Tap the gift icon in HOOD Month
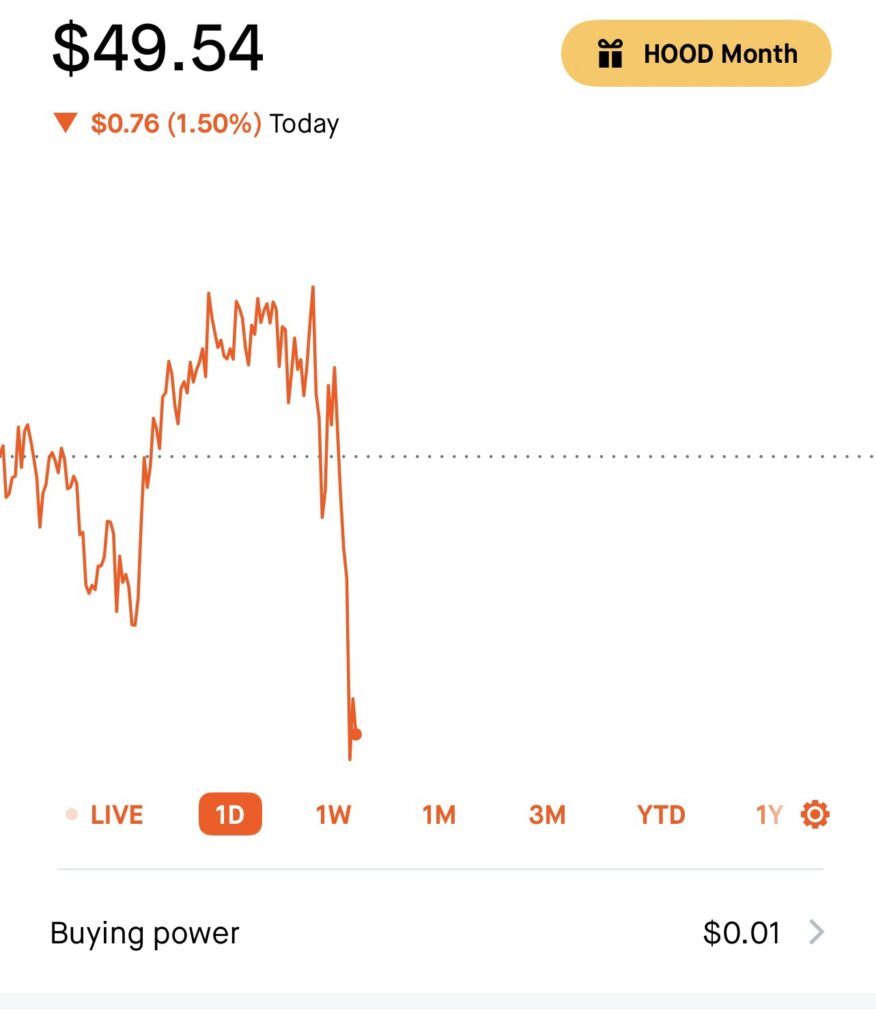 (x=609, y=54)
